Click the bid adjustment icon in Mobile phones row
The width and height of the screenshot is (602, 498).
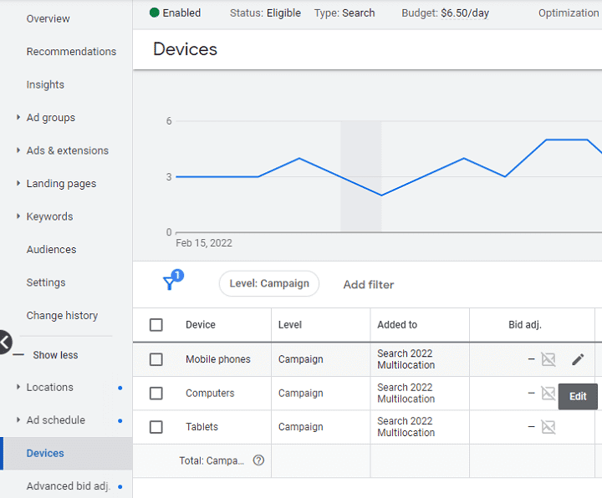(548, 360)
